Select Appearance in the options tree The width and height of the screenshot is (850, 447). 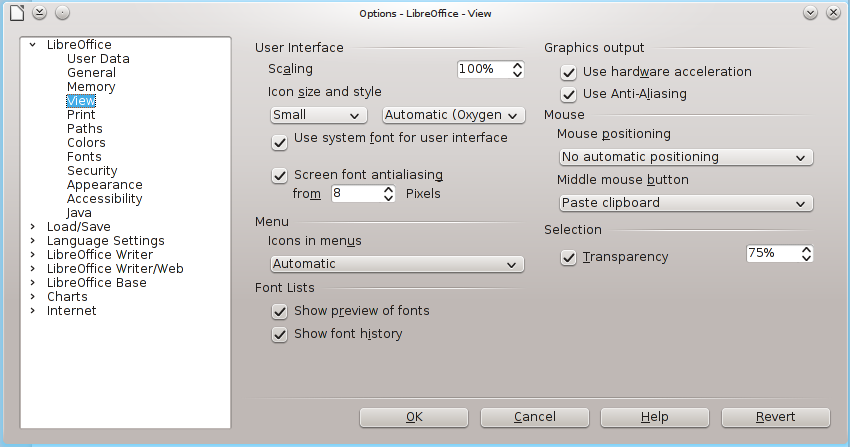click(105, 185)
